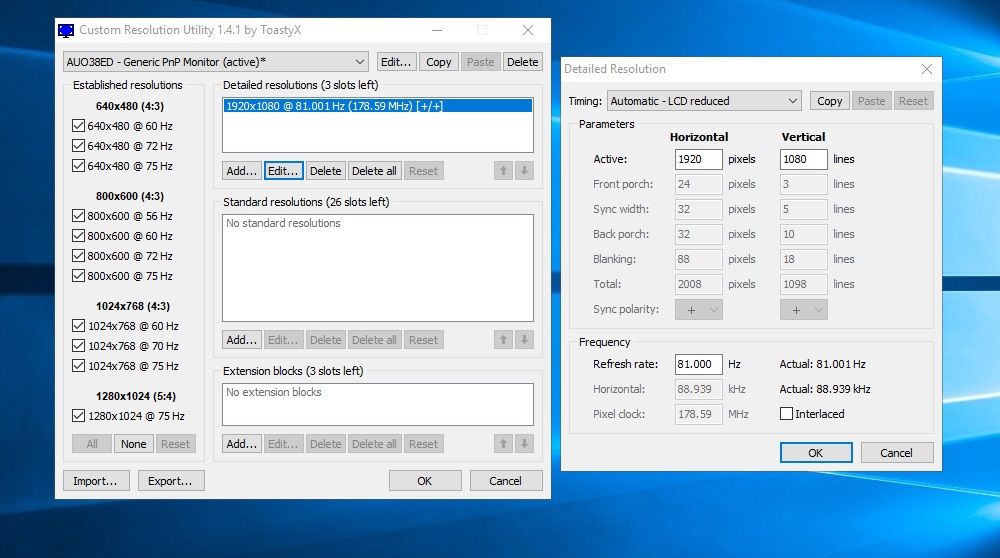Select None for established resolutions
The image size is (1000, 558).
point(133,444)
